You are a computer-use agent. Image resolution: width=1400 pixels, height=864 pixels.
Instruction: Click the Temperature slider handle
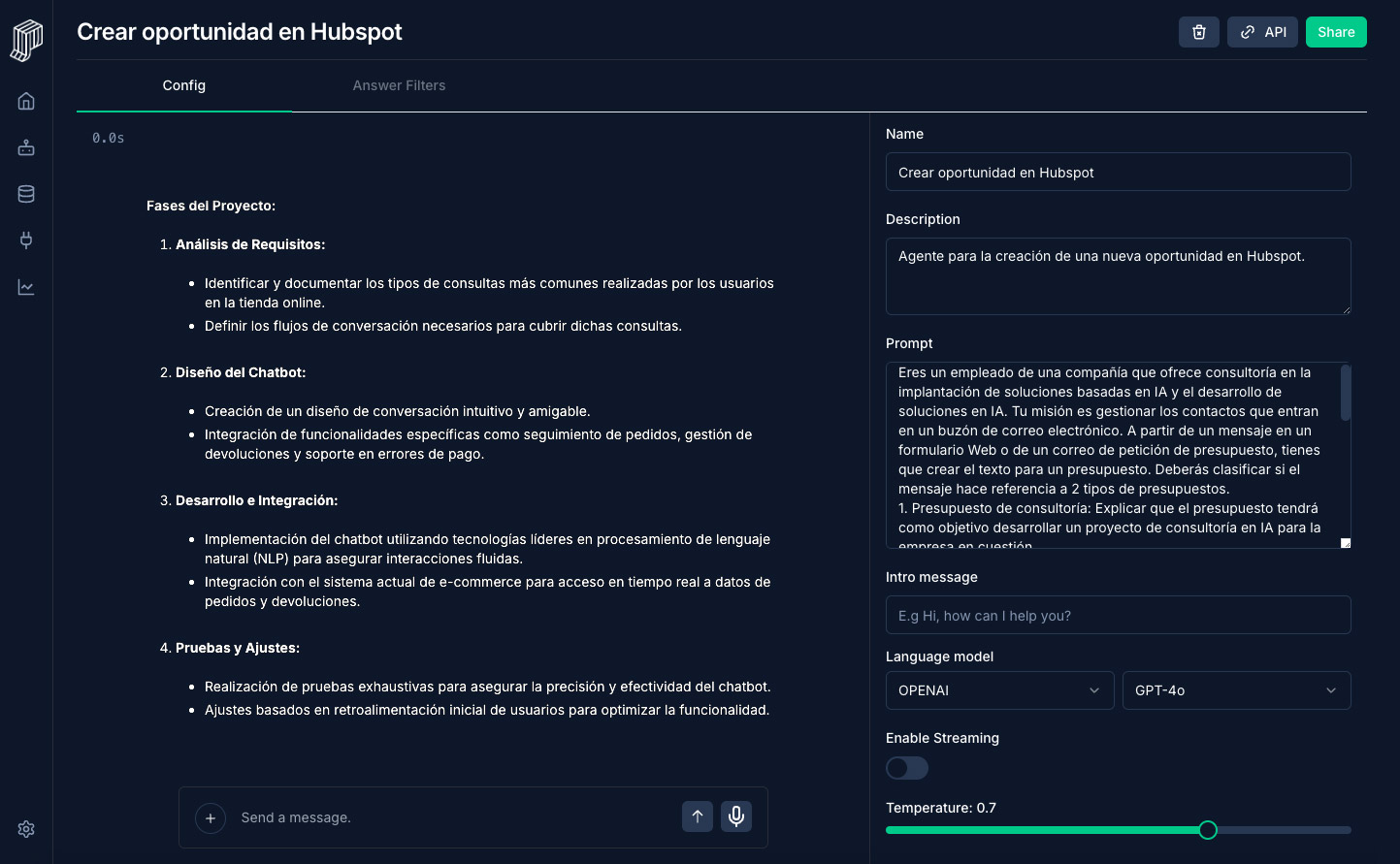click(1208, 830)
